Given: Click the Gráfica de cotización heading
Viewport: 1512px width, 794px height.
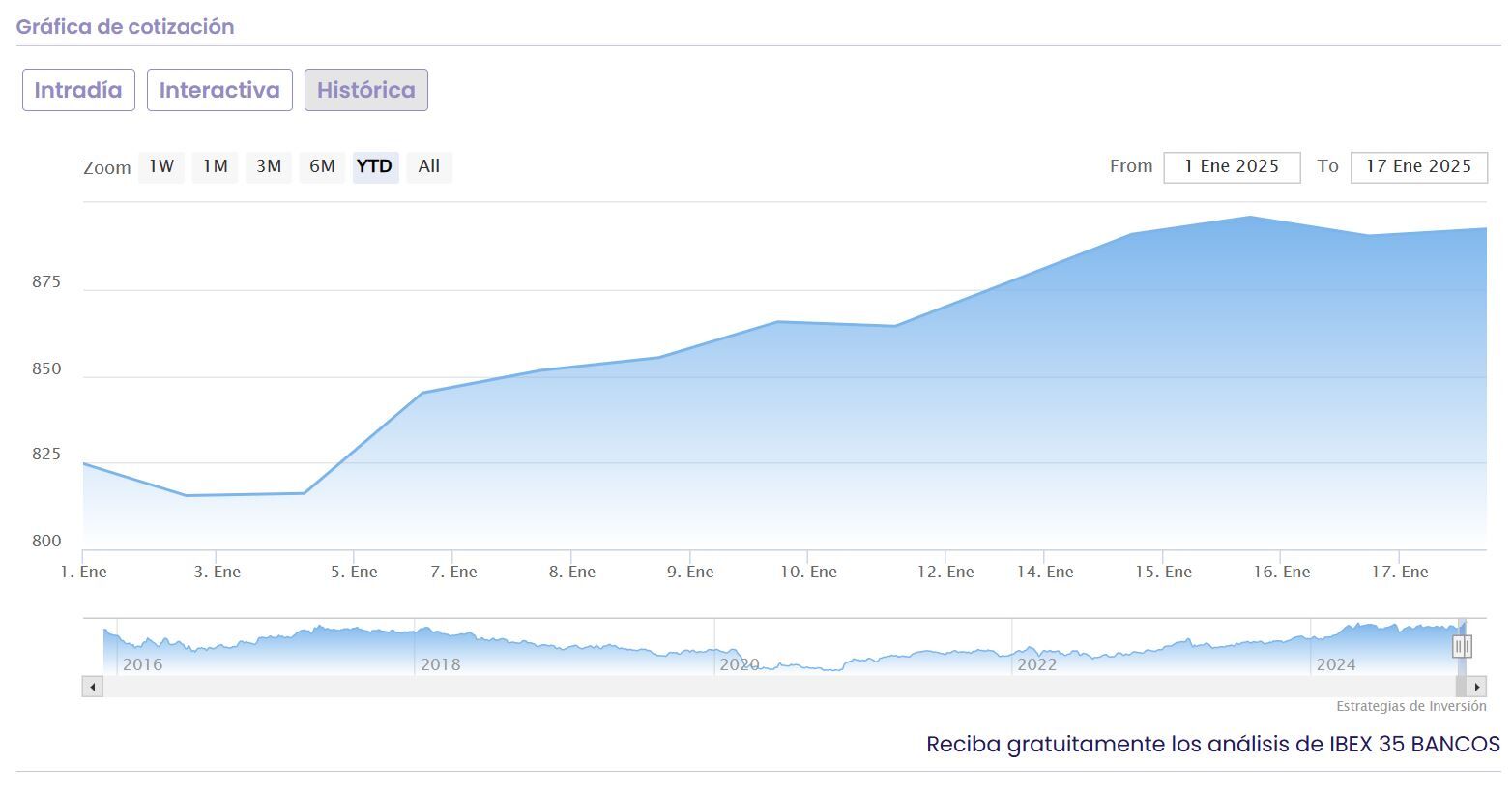Looking at the screenshot, I should [126, 27].
